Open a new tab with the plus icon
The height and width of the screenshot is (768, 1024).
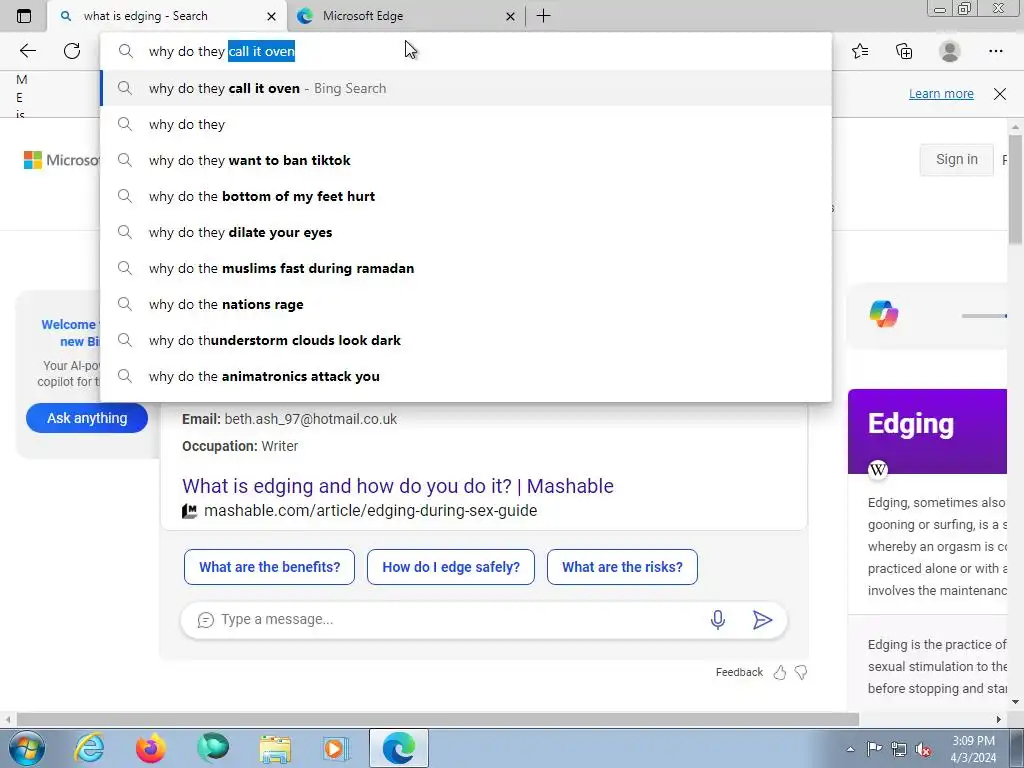click(x=543, y=16)
